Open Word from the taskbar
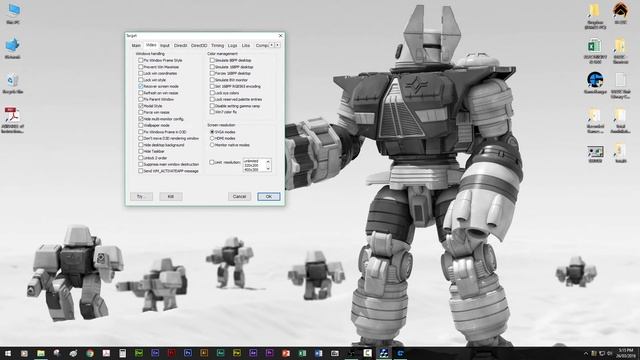 pyautogui.click(x=318, y=353)
